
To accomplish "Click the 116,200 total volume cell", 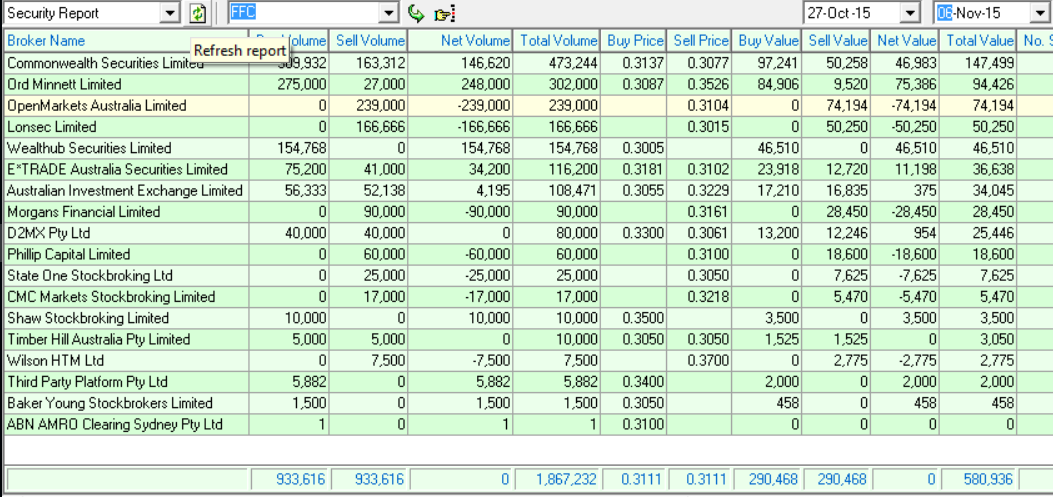I will pos(557,169).
